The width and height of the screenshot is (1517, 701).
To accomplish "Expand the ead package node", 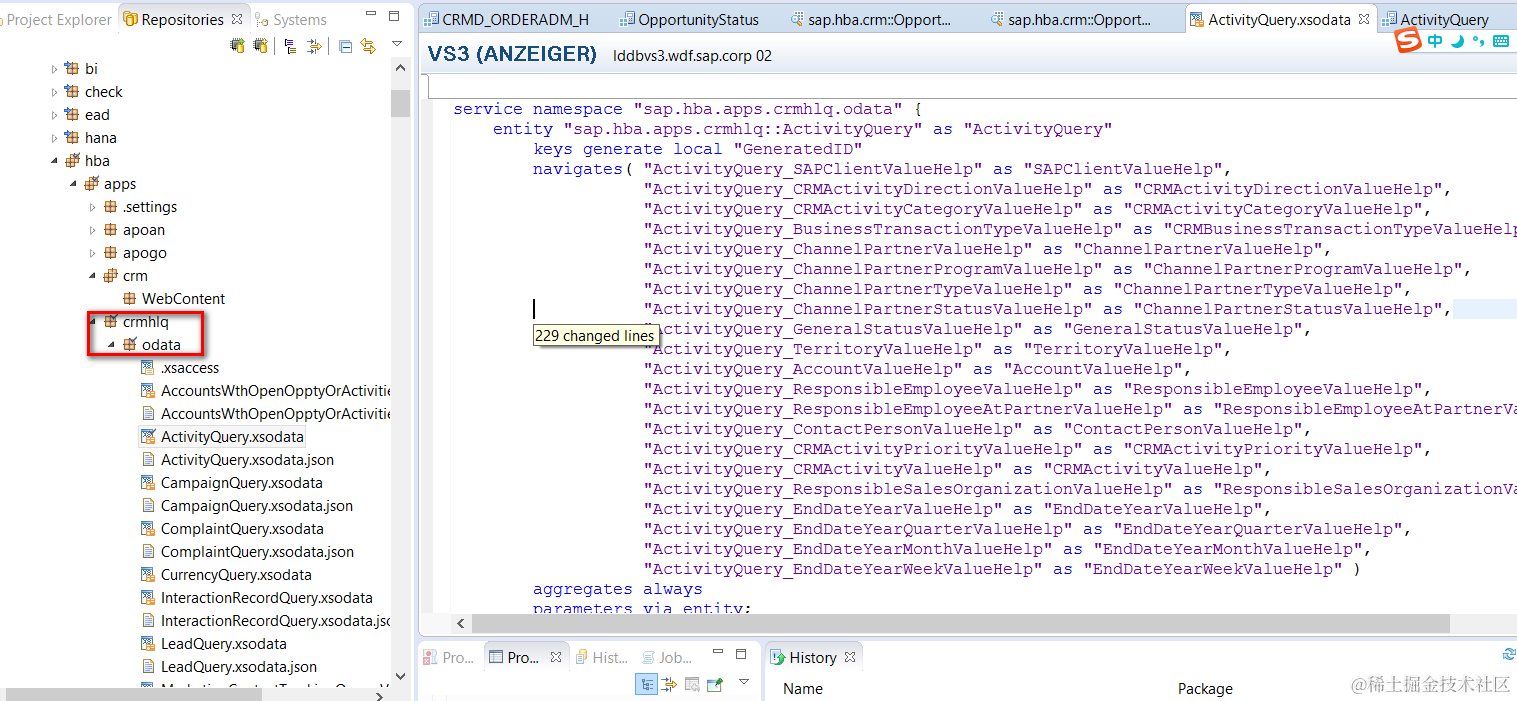I will point(55,115).
